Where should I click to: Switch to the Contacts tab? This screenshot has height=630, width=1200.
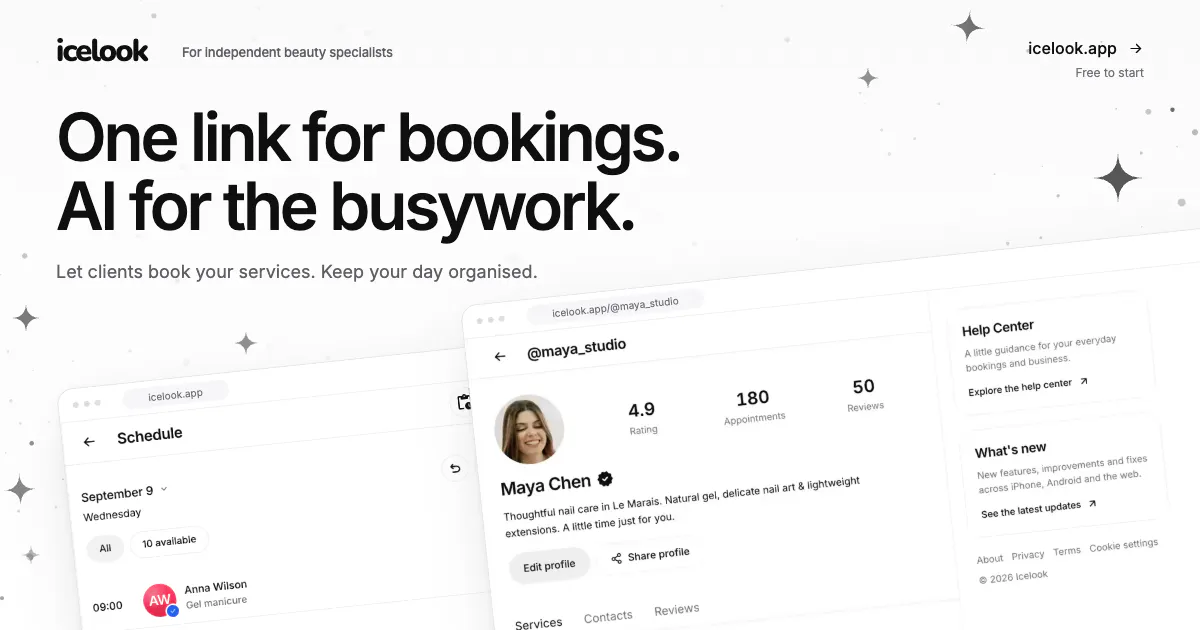point(608,617)
